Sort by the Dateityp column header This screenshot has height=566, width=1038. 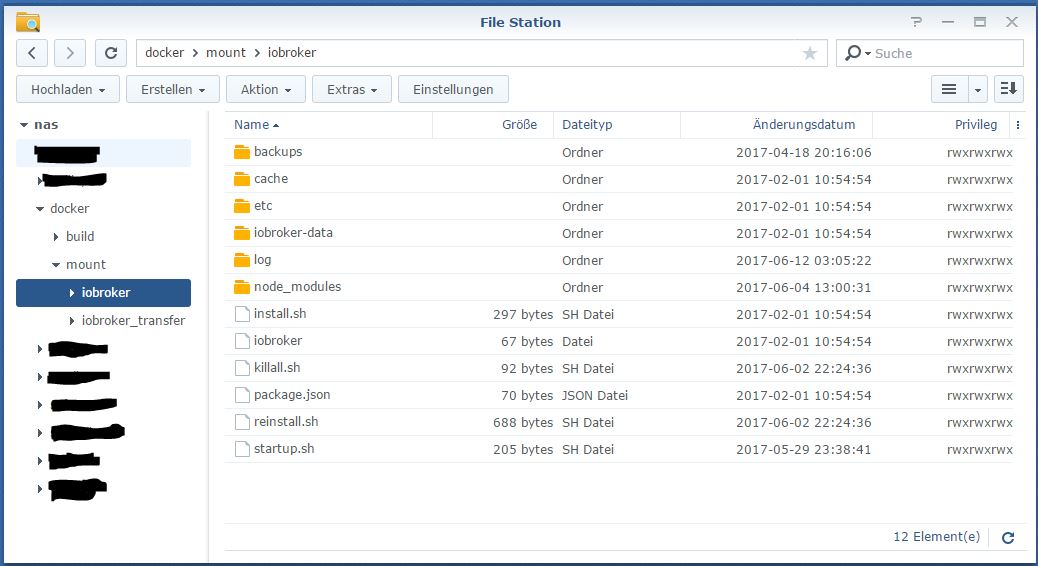617,124
